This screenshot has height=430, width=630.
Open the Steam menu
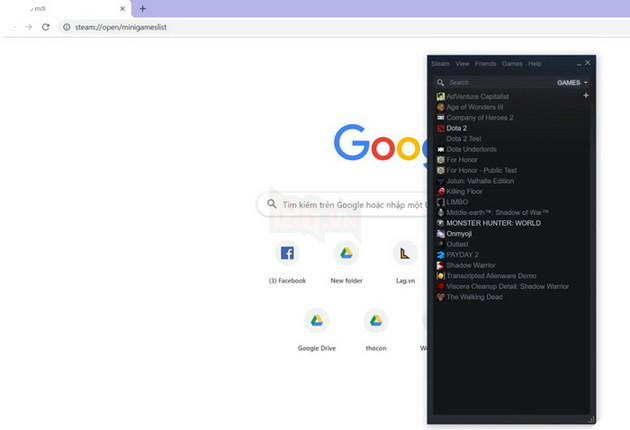pyautogui.click(x=440, y=64)
